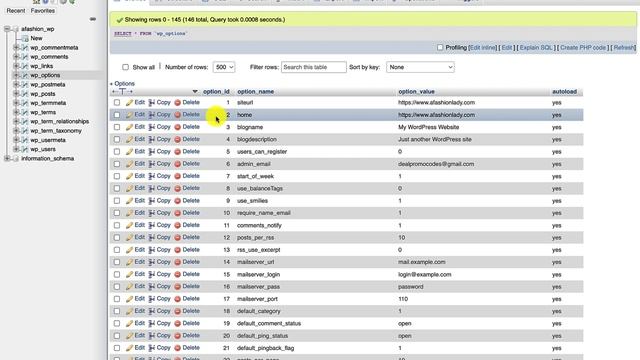Image resolution: width=640 pixels, height=360 pixels.
Task: Open the Number of rows dropdown
Action: 224,67
